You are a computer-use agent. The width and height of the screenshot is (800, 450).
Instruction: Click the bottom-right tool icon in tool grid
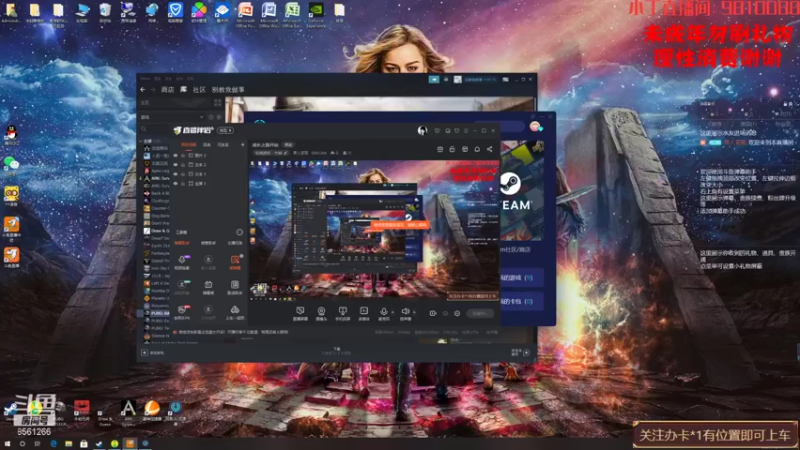click(x=235, y=312)
